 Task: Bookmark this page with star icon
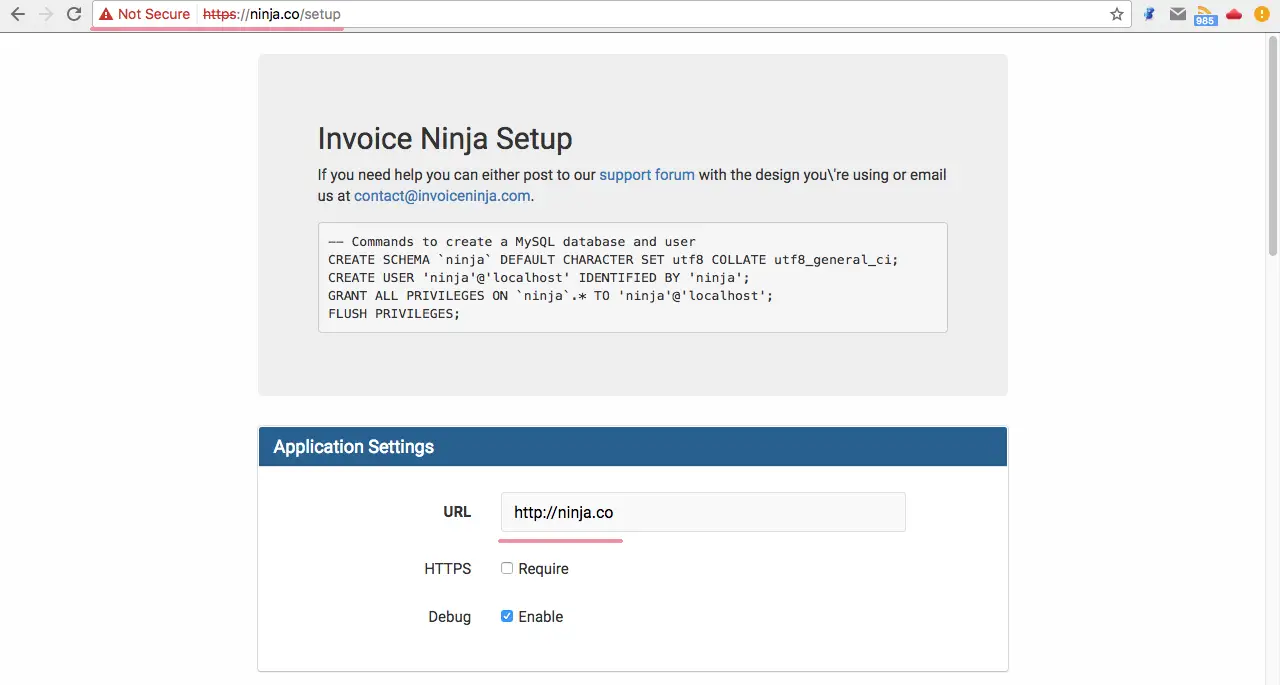click(1117, 14)
